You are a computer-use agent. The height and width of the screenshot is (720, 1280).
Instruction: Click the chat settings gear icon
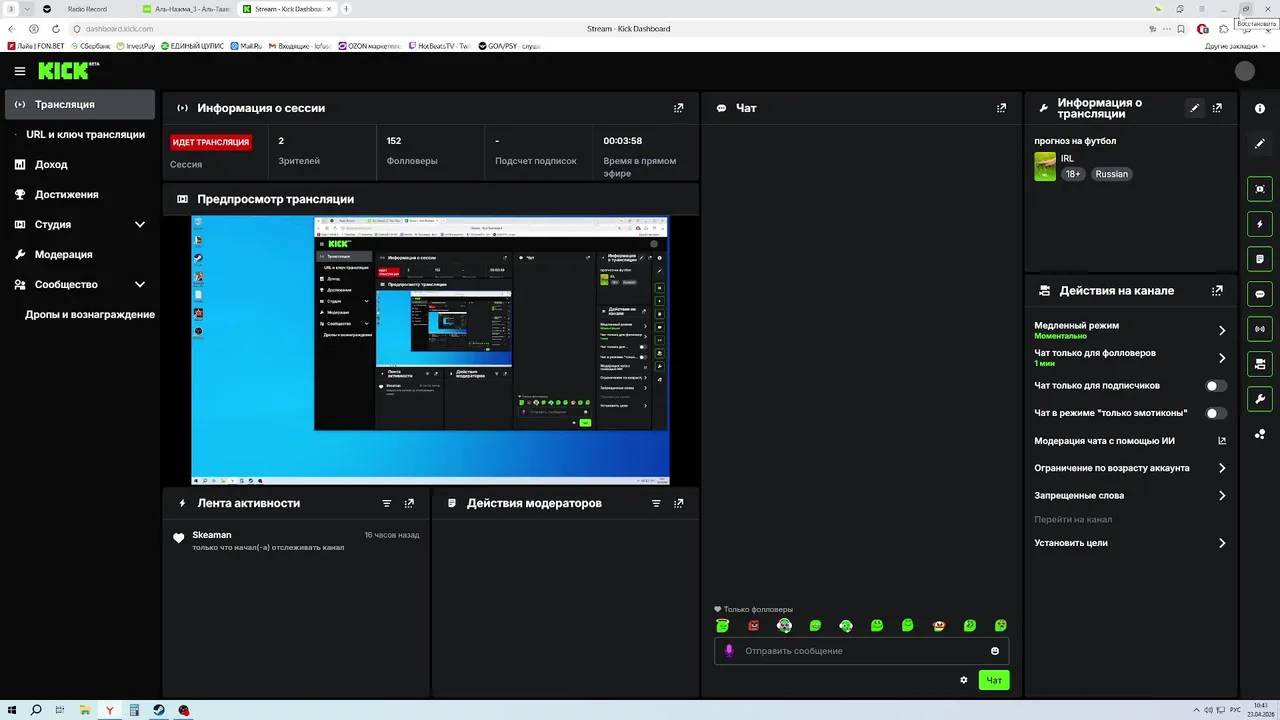tap(964, 680)
